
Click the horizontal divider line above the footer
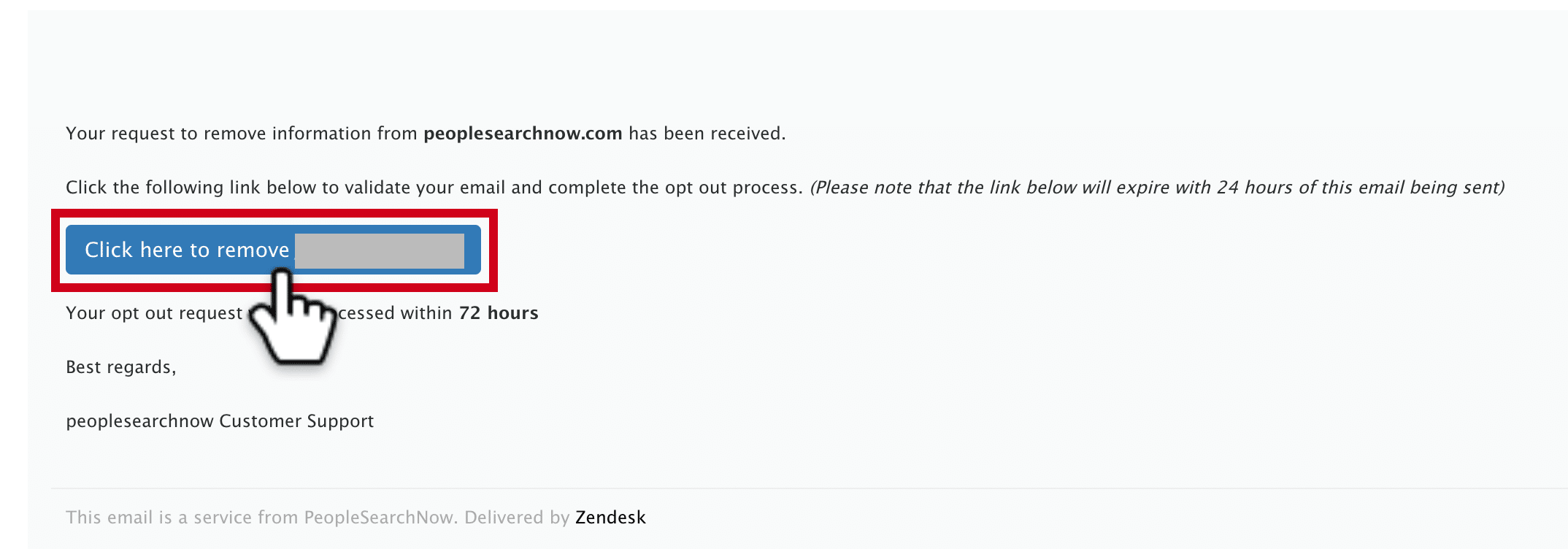pyautogui.click(x=809, y=488)
